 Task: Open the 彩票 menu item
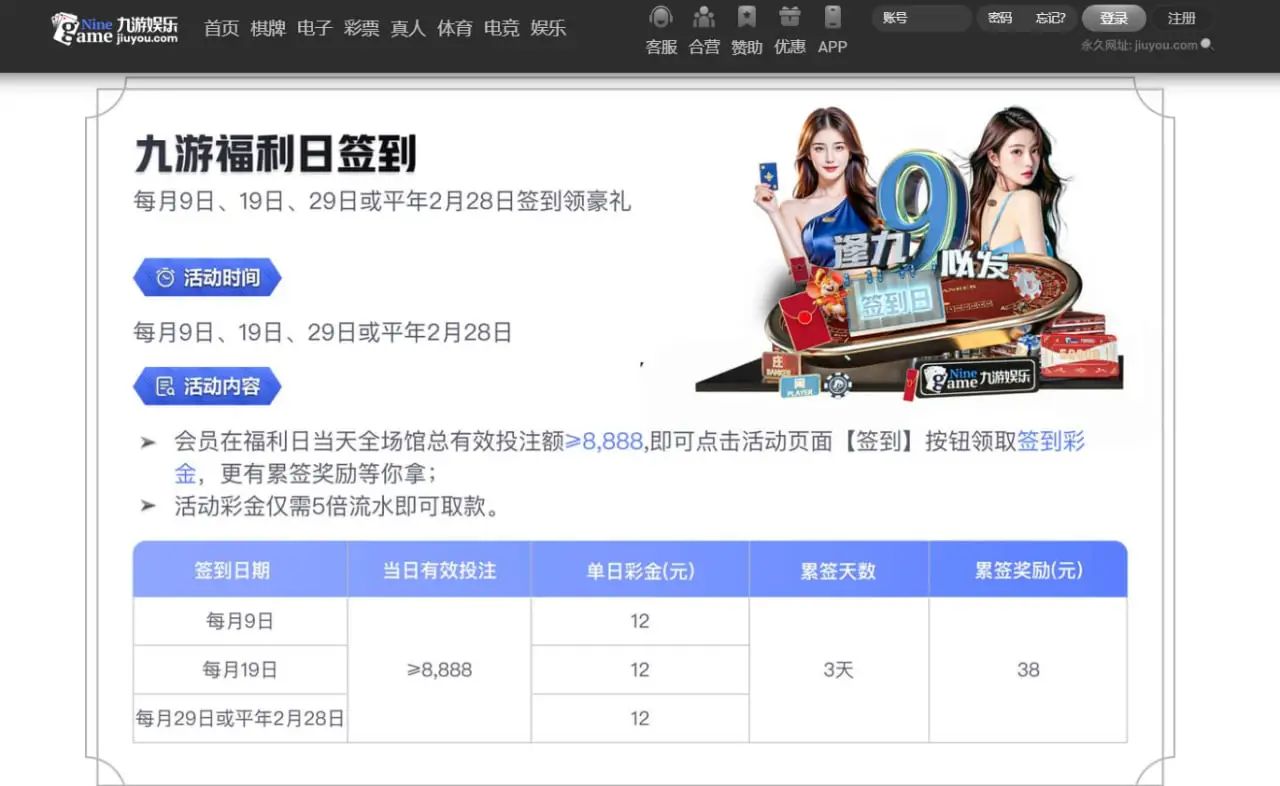(361, 28)
